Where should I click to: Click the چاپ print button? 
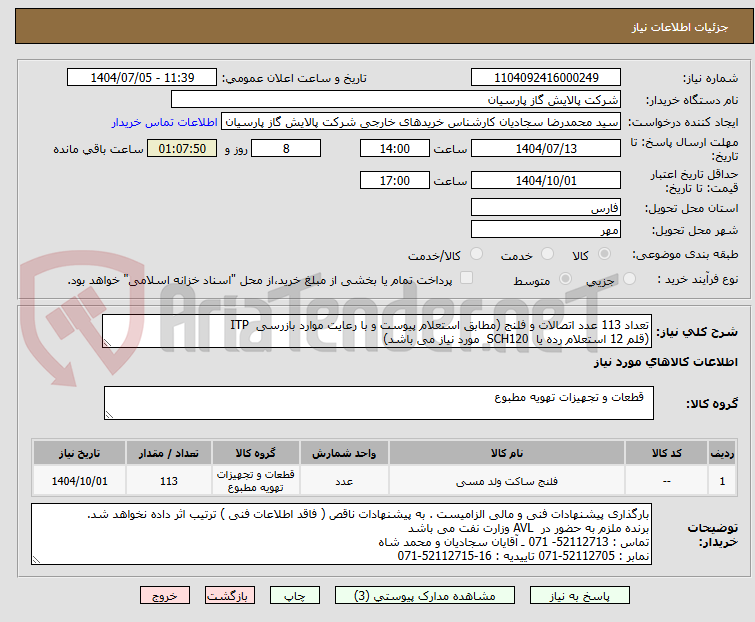click(x=295, y=596)
